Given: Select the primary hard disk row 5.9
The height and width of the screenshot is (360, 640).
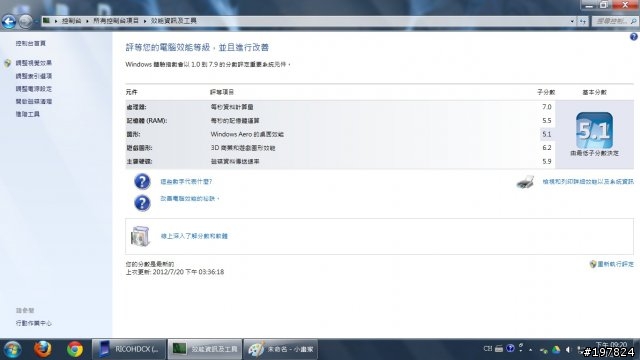Looking at the screenshot, I should [x=340, y=161].
